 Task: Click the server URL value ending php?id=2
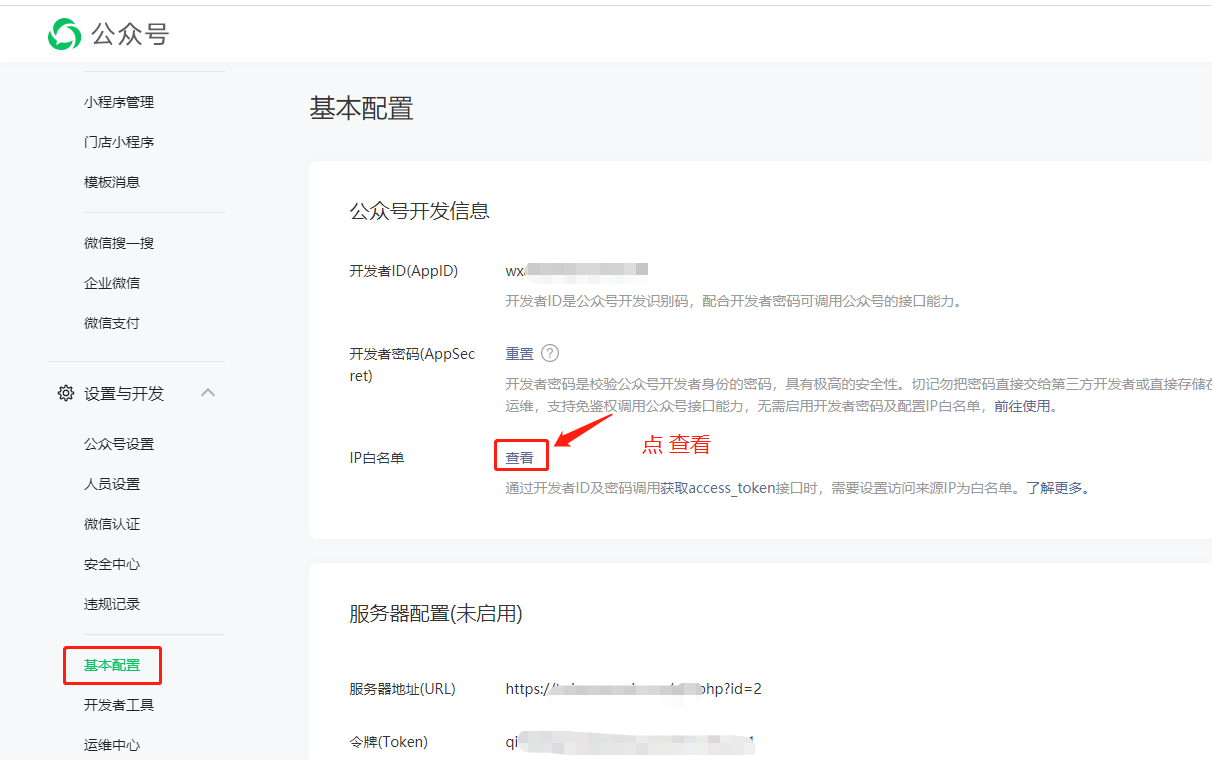[634, 689]
